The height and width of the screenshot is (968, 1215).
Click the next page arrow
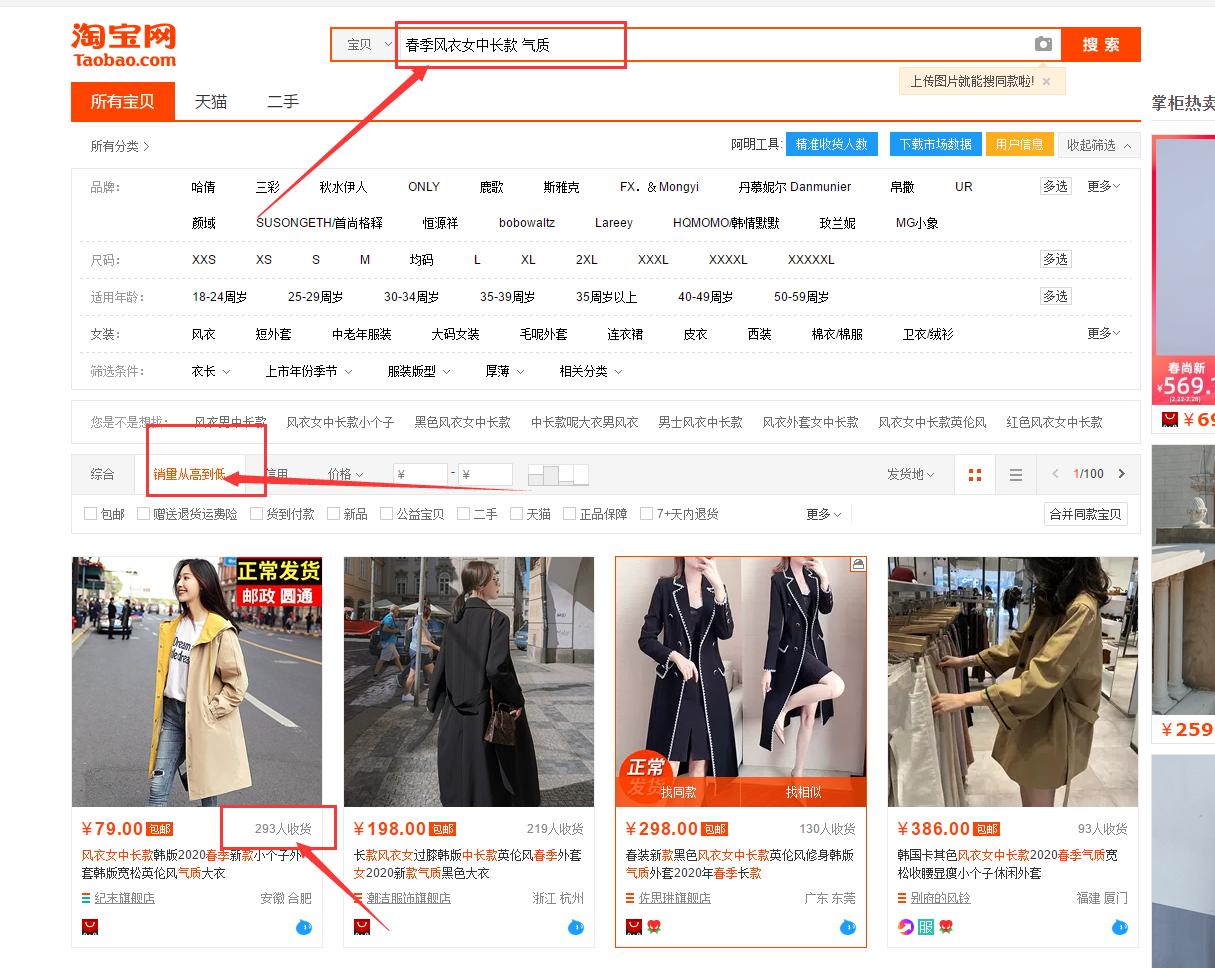pos(1122,475)
